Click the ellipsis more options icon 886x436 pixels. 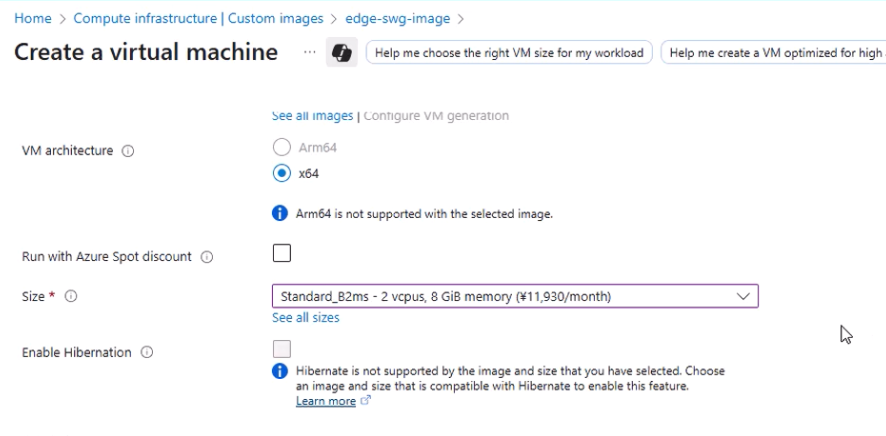tap(309, 52)
